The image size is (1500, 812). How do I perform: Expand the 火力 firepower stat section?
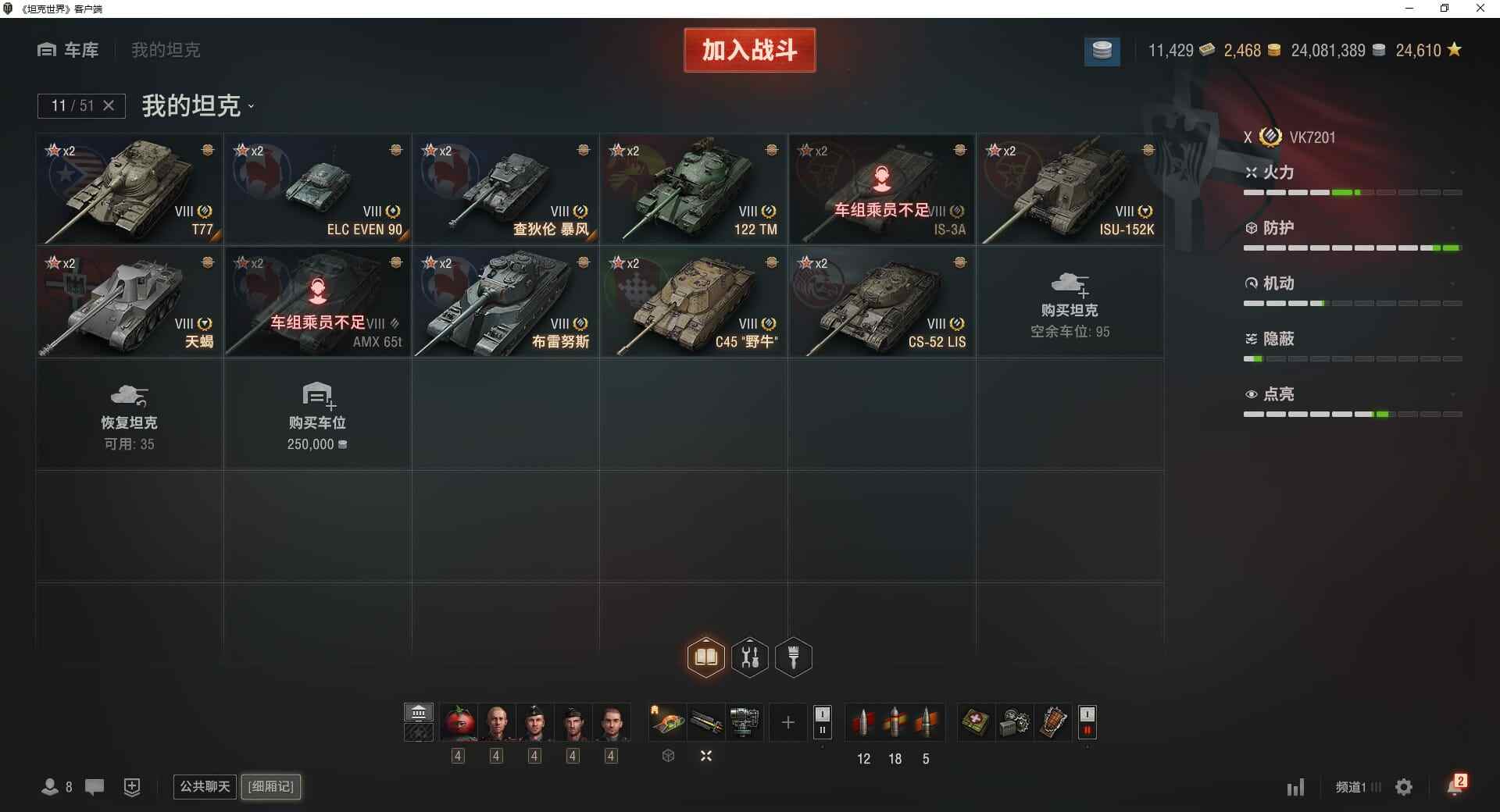pyautogui.click(x=1352, y=173)
